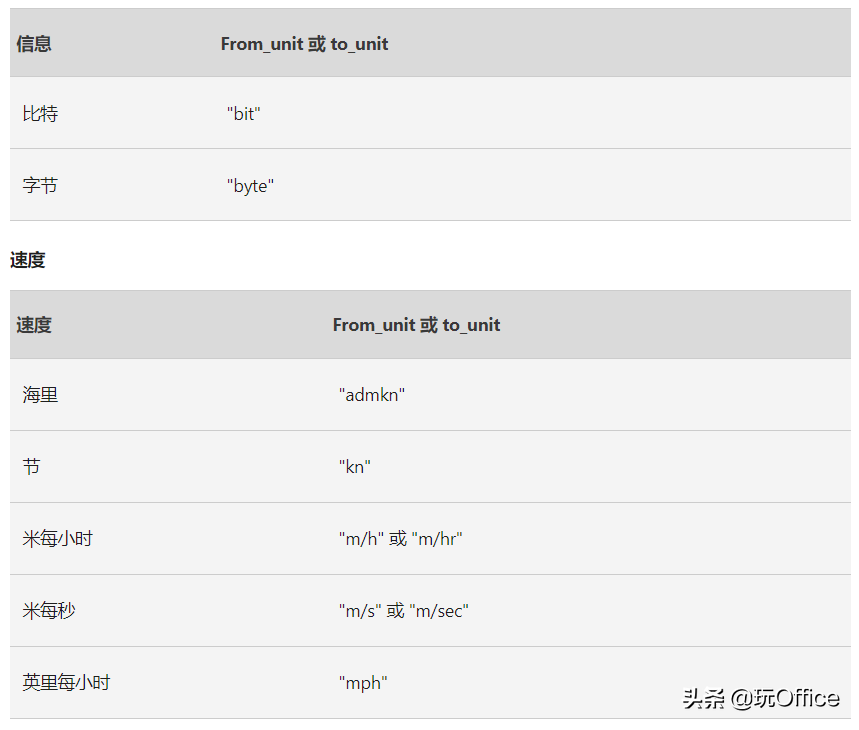
Task: Click the 头条 @玩Office watermark
Action: click(761, 699)
